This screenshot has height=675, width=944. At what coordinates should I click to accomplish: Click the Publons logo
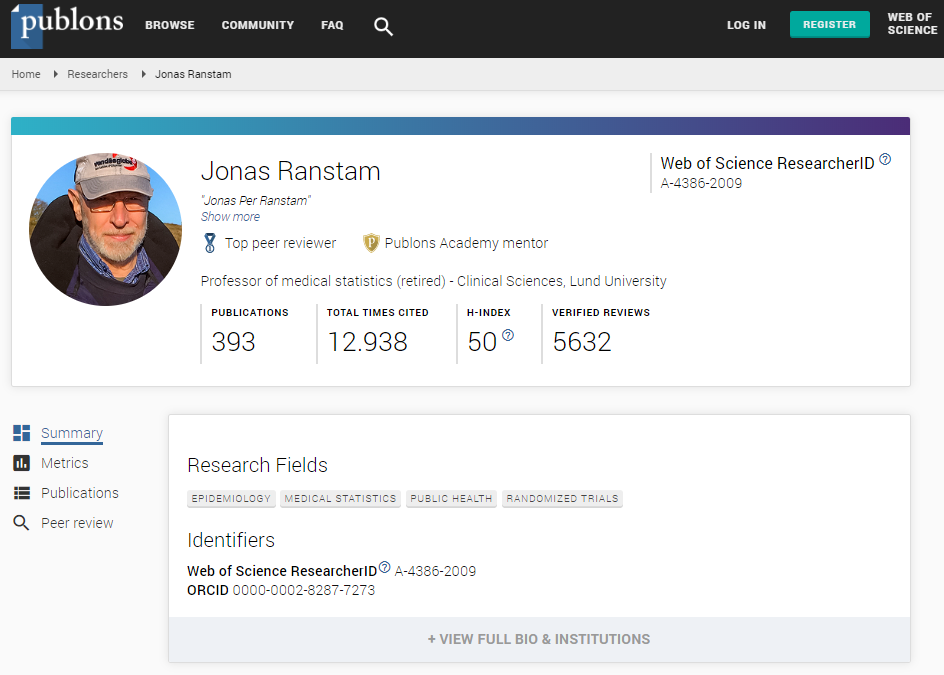[x=67, y=25]
